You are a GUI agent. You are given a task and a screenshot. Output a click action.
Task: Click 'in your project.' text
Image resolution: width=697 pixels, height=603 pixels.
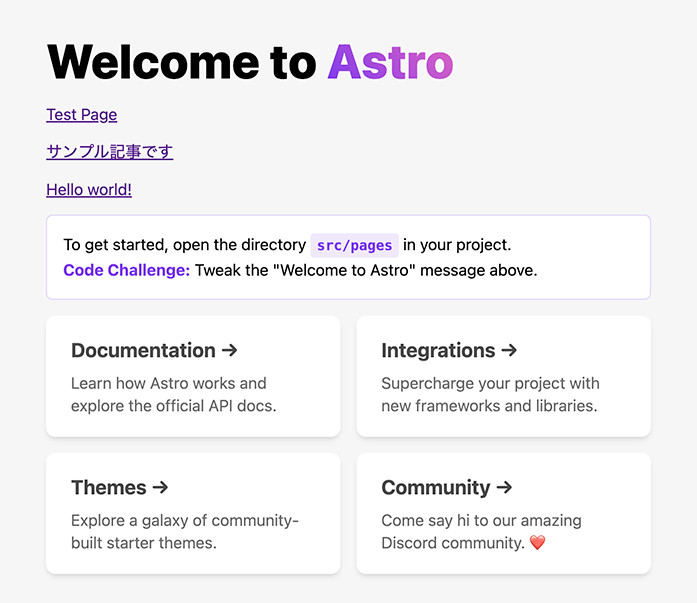(x=457, y=245)
